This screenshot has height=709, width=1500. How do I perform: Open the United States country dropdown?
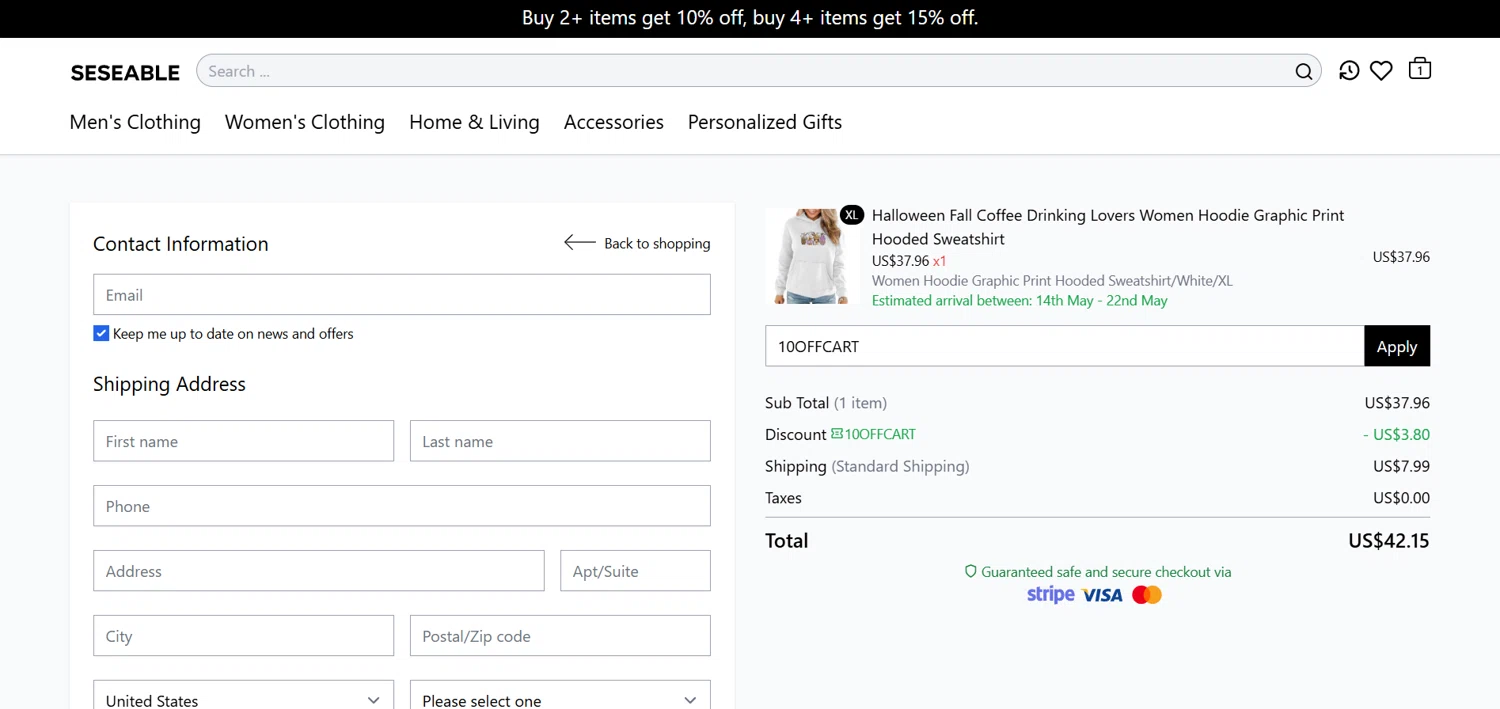coord(244,695)
